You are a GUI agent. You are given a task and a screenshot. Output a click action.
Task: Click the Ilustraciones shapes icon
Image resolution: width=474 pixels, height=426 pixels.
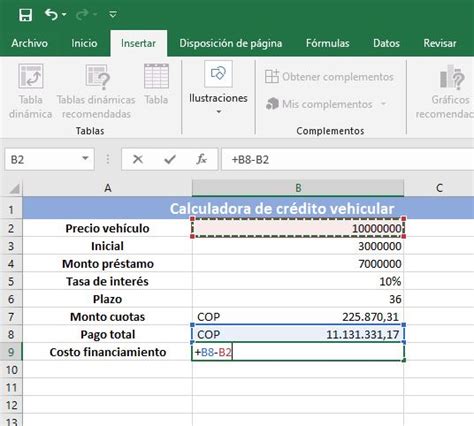218,74
